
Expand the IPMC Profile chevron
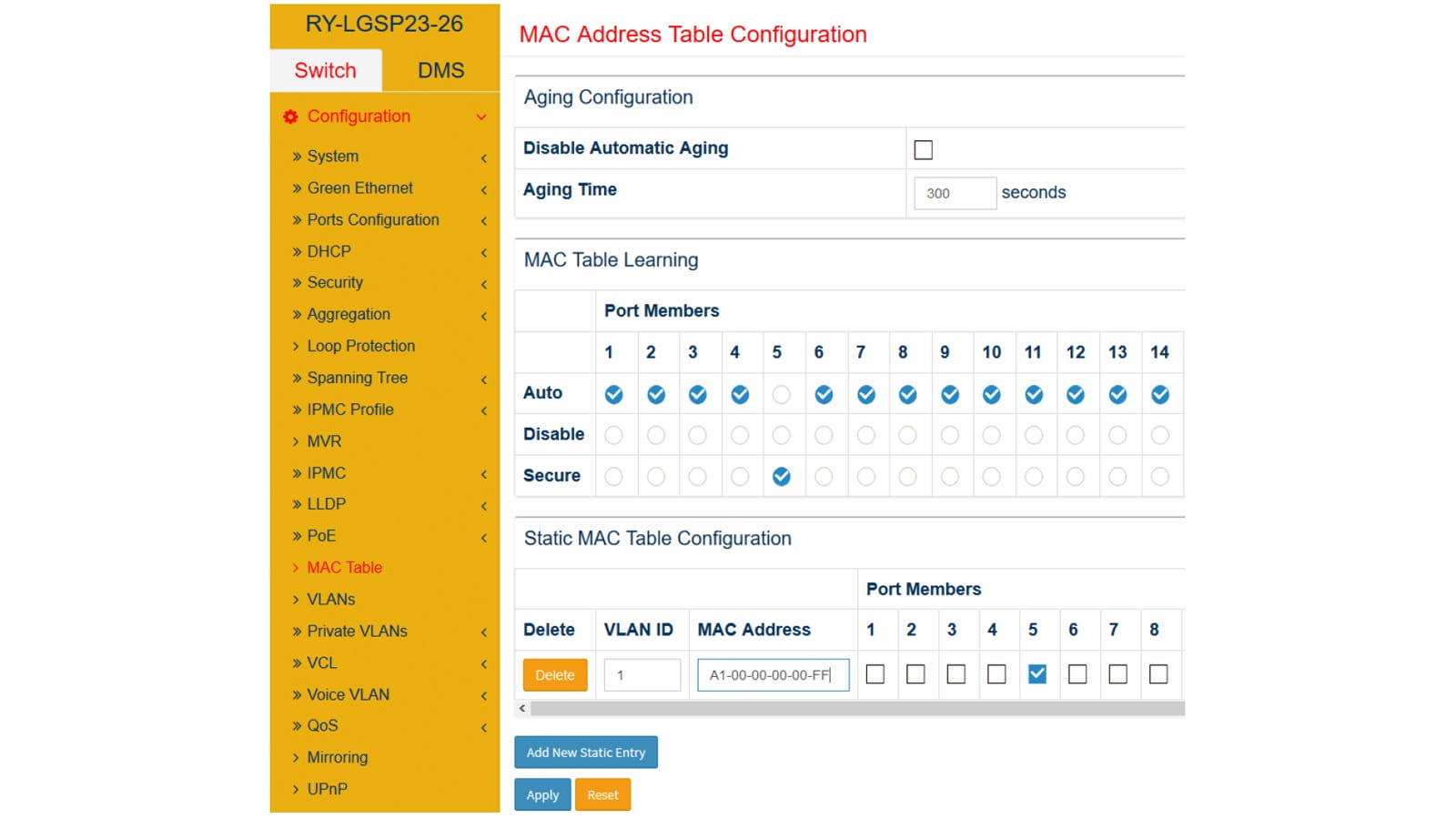click(x=484, y=411)
